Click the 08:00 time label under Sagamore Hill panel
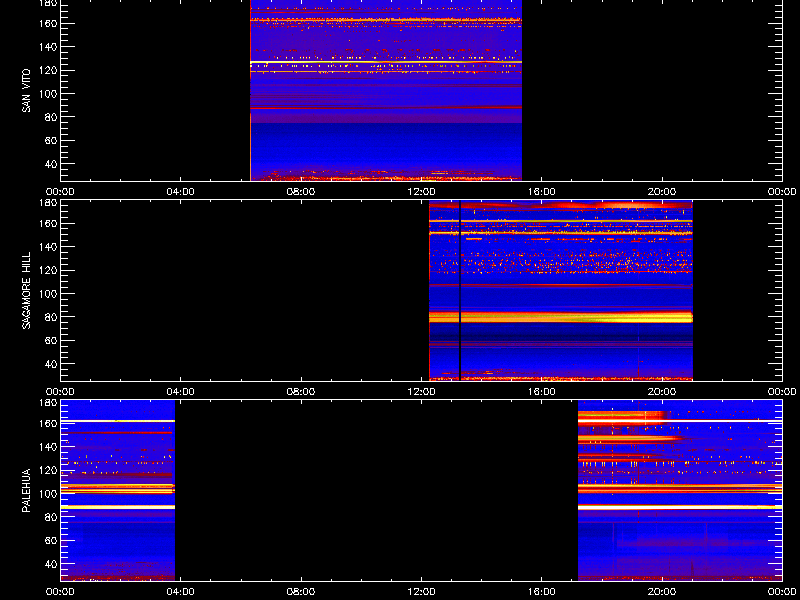The width and height of the screenshot is (800, 600). click(x=301, y=392)
